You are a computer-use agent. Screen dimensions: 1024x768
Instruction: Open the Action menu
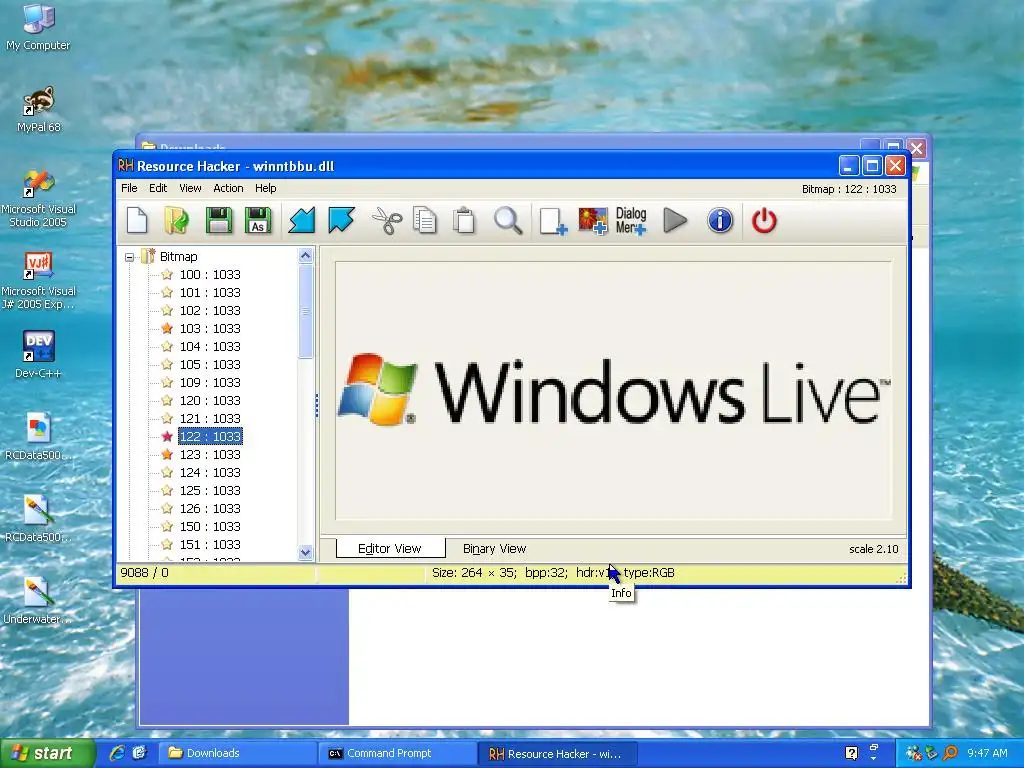point(228,188)
